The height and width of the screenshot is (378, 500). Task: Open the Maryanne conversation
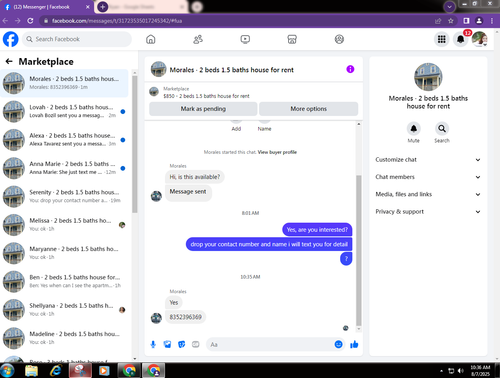click(64, 253)
